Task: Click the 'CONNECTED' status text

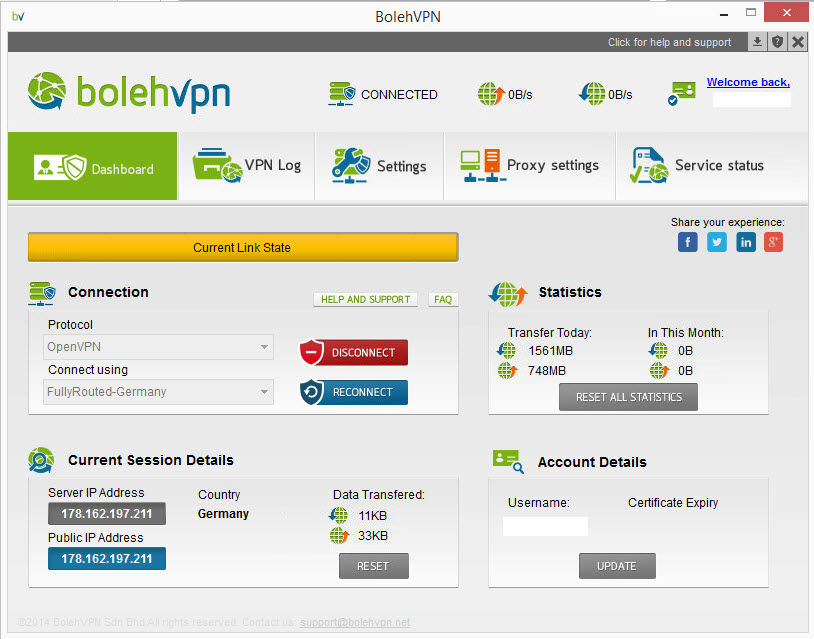Action: (x=399, y=94)
